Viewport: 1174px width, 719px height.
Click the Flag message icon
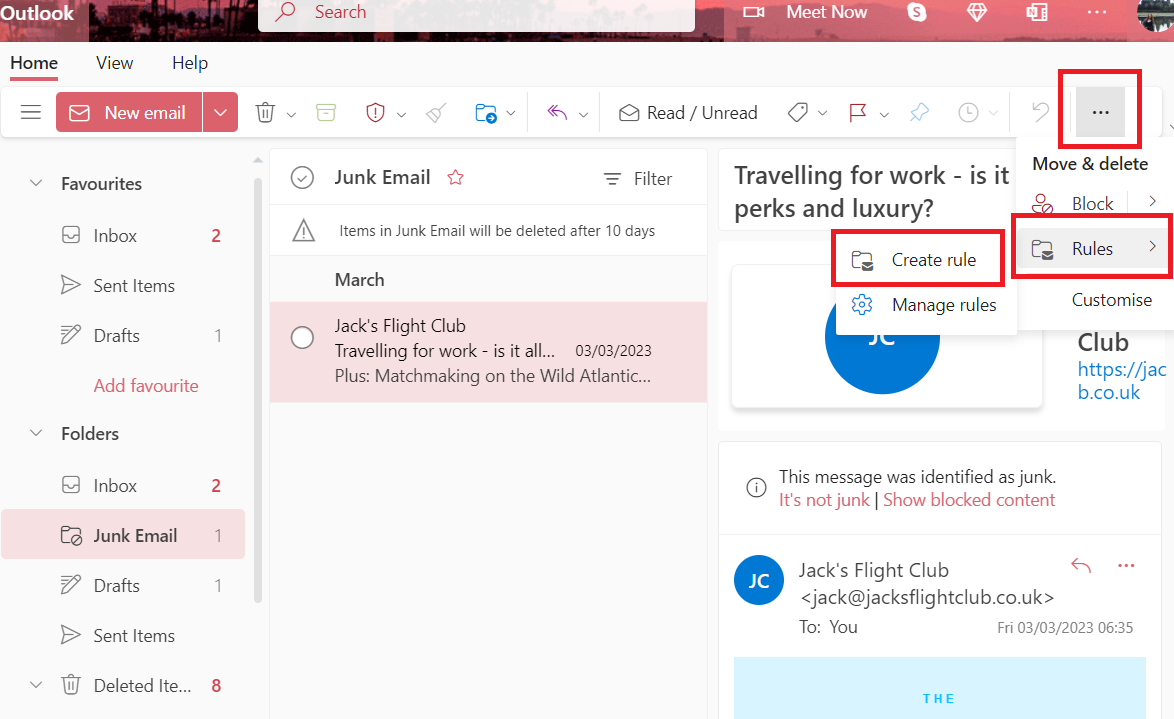point(857,113)
